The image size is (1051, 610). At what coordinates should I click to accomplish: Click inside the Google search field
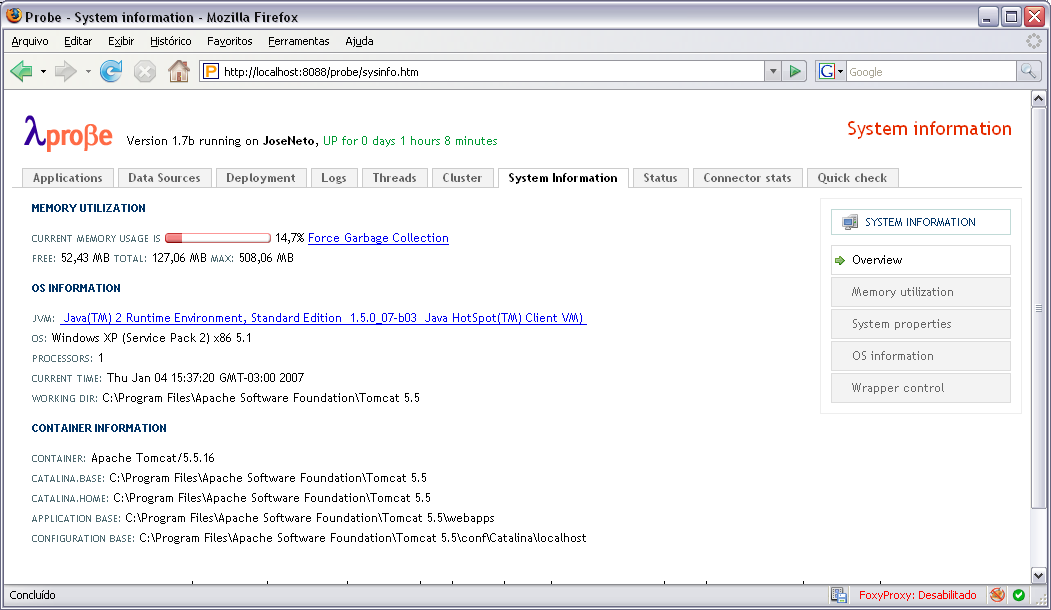[930, 72]
